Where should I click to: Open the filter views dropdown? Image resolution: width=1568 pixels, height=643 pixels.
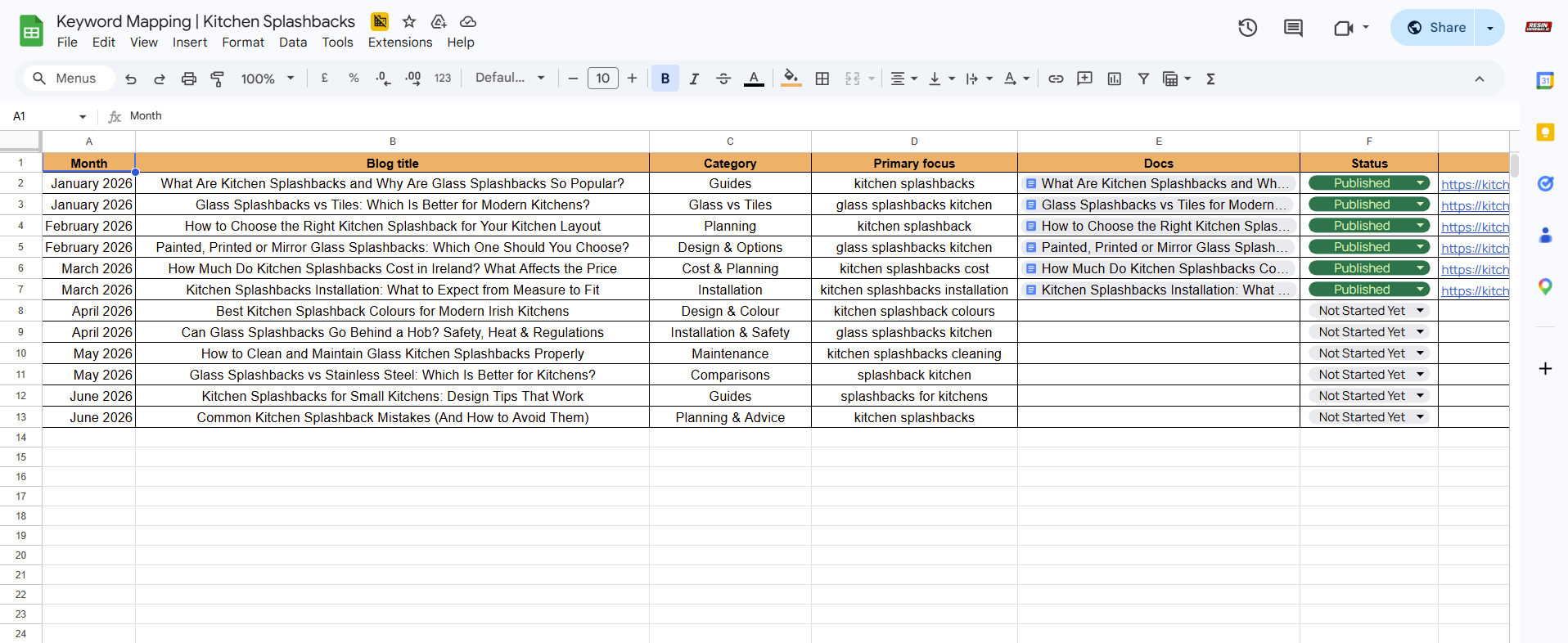point(1177,79)
